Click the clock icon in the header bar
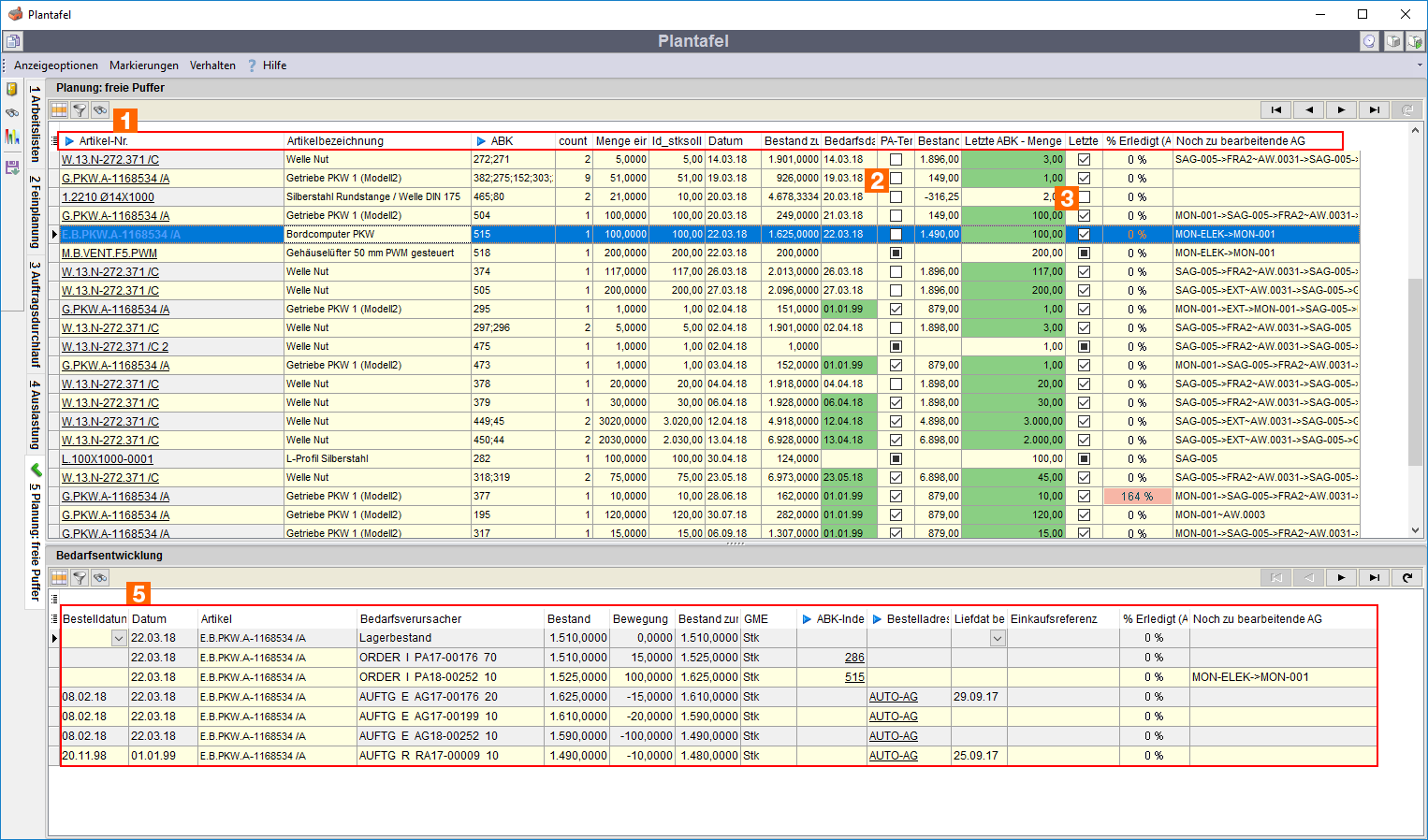Screen dimensions: 1428x840 tap(1369, 41)
